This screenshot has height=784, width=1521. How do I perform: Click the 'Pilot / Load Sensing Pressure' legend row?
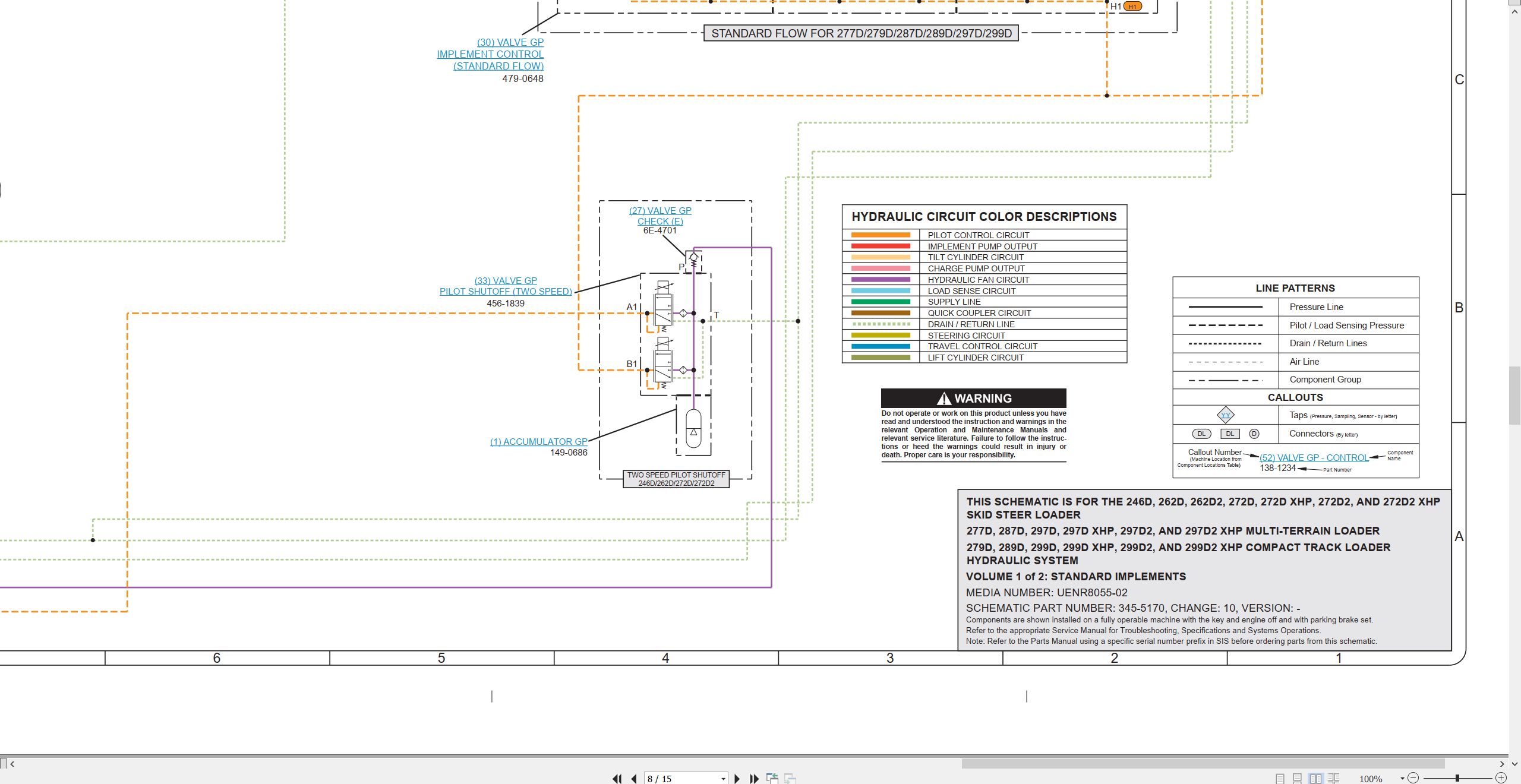(1296, 325)
